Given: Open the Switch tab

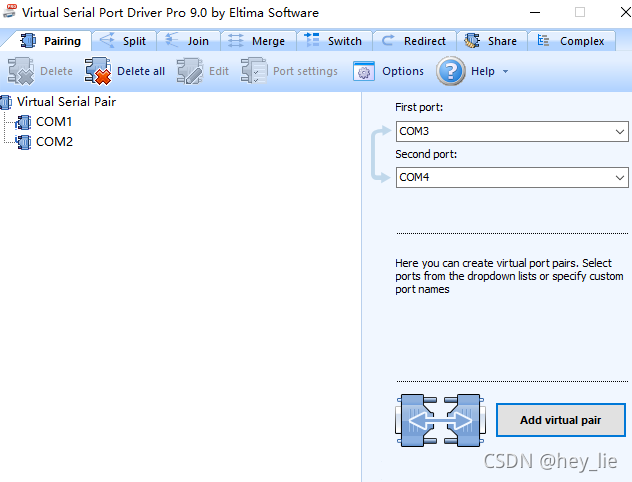Looking at the screenshot, I should pyautogui.click(x=334, y=41).
